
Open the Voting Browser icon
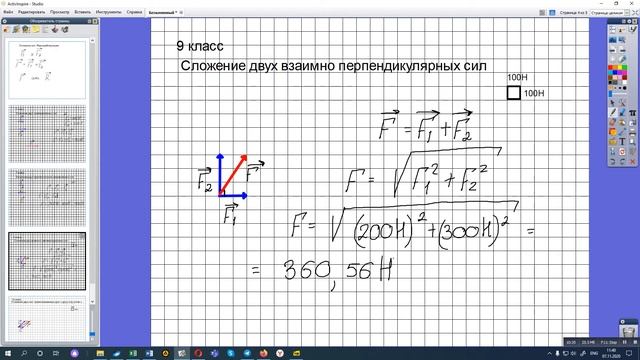(x=65, y=29)
